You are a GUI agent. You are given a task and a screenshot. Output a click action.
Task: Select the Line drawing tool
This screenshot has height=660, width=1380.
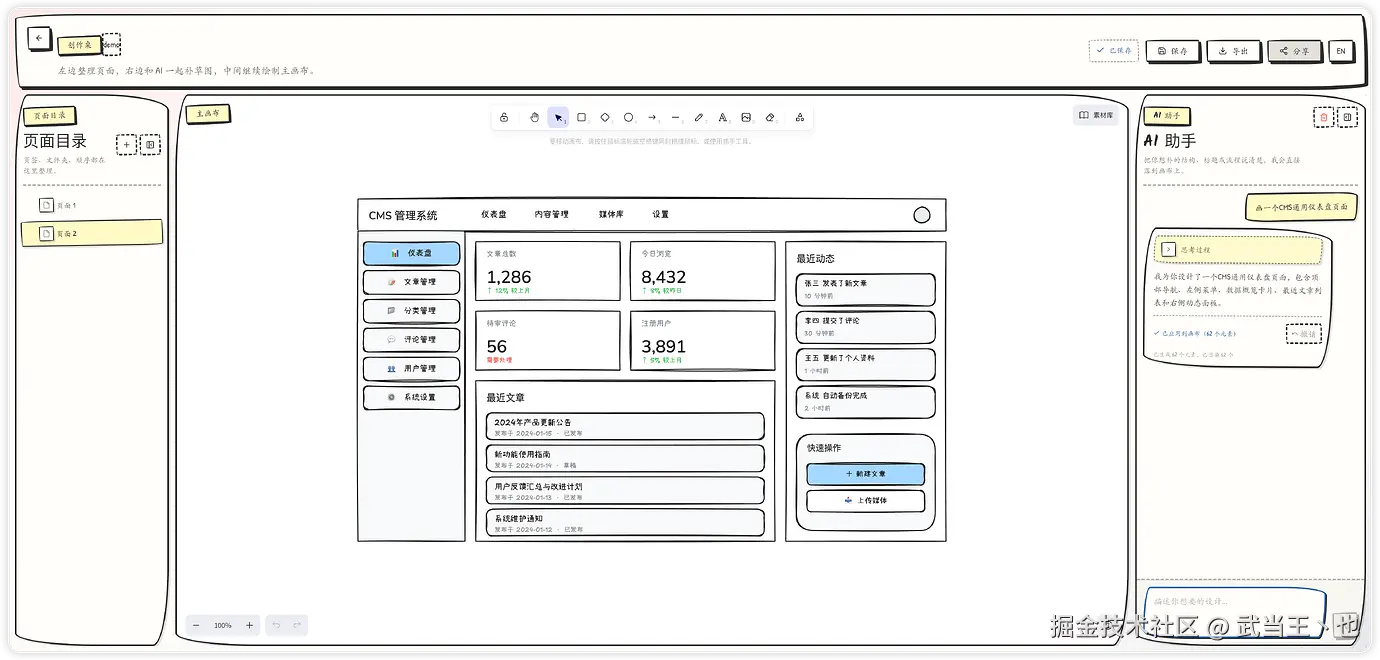coord(676,118)
